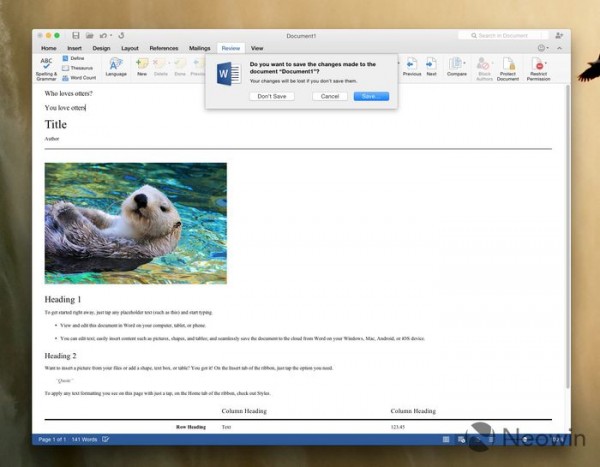Click Cancel in the save dialog
Viewport: 600px width, 467px height.
pyautogui.click(x=330, y=96)
